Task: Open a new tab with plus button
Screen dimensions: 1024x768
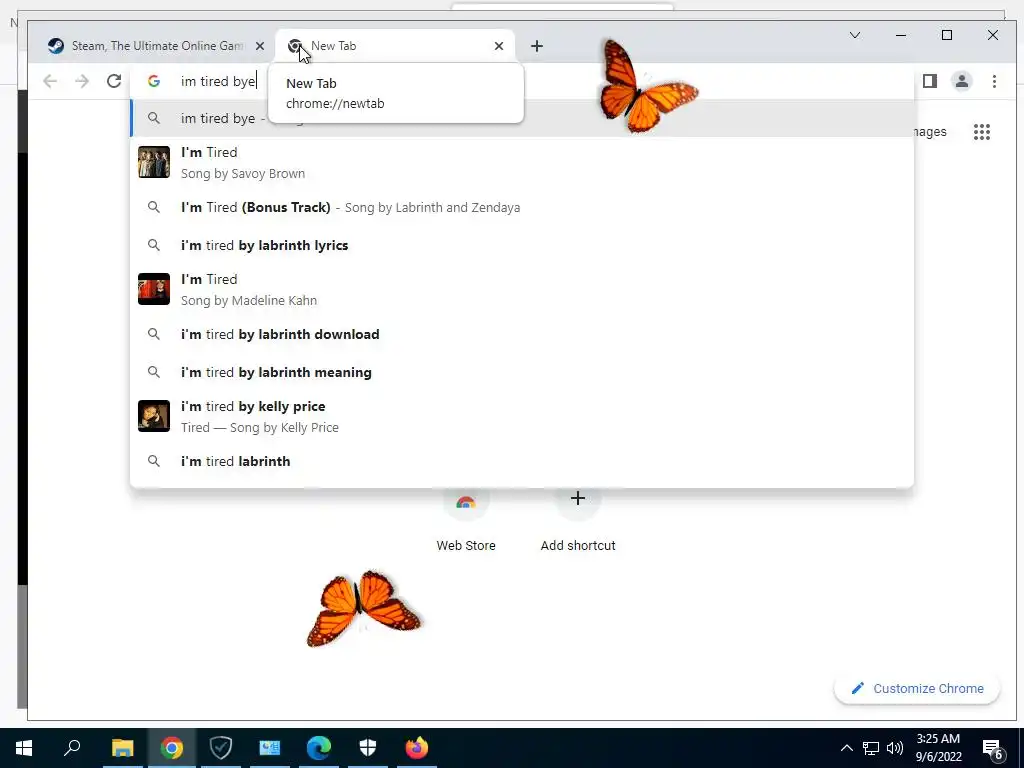Action: pos(537,46)
